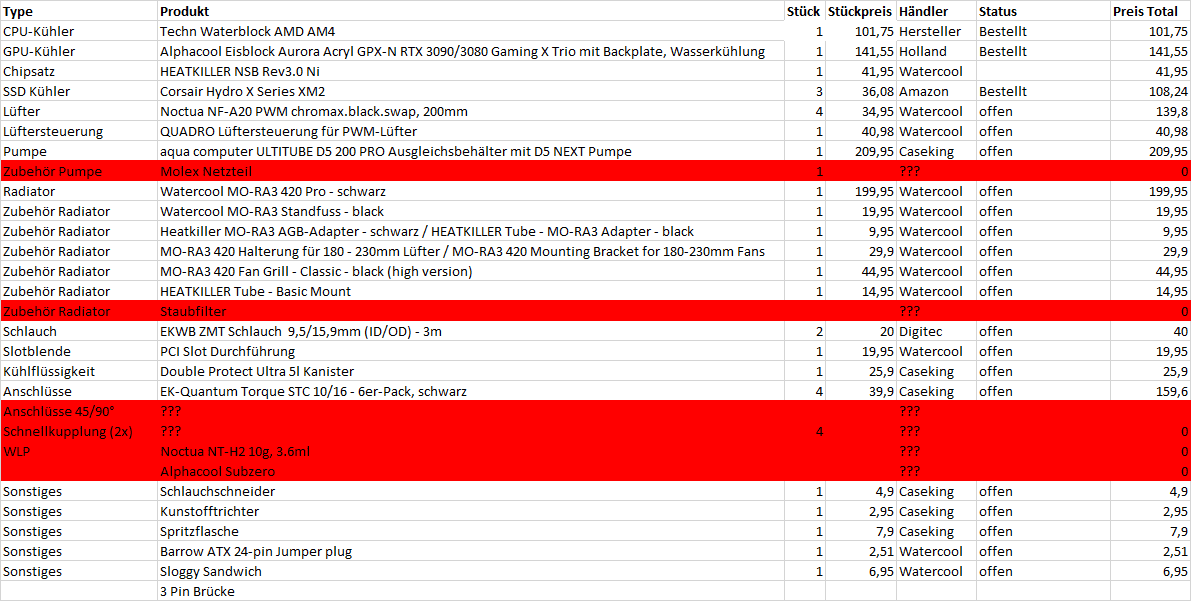Select the Heatkiller MO-RA3 AGB-Adapter product cell
This screenshot has width=1191, height=601.
point(471,232)
